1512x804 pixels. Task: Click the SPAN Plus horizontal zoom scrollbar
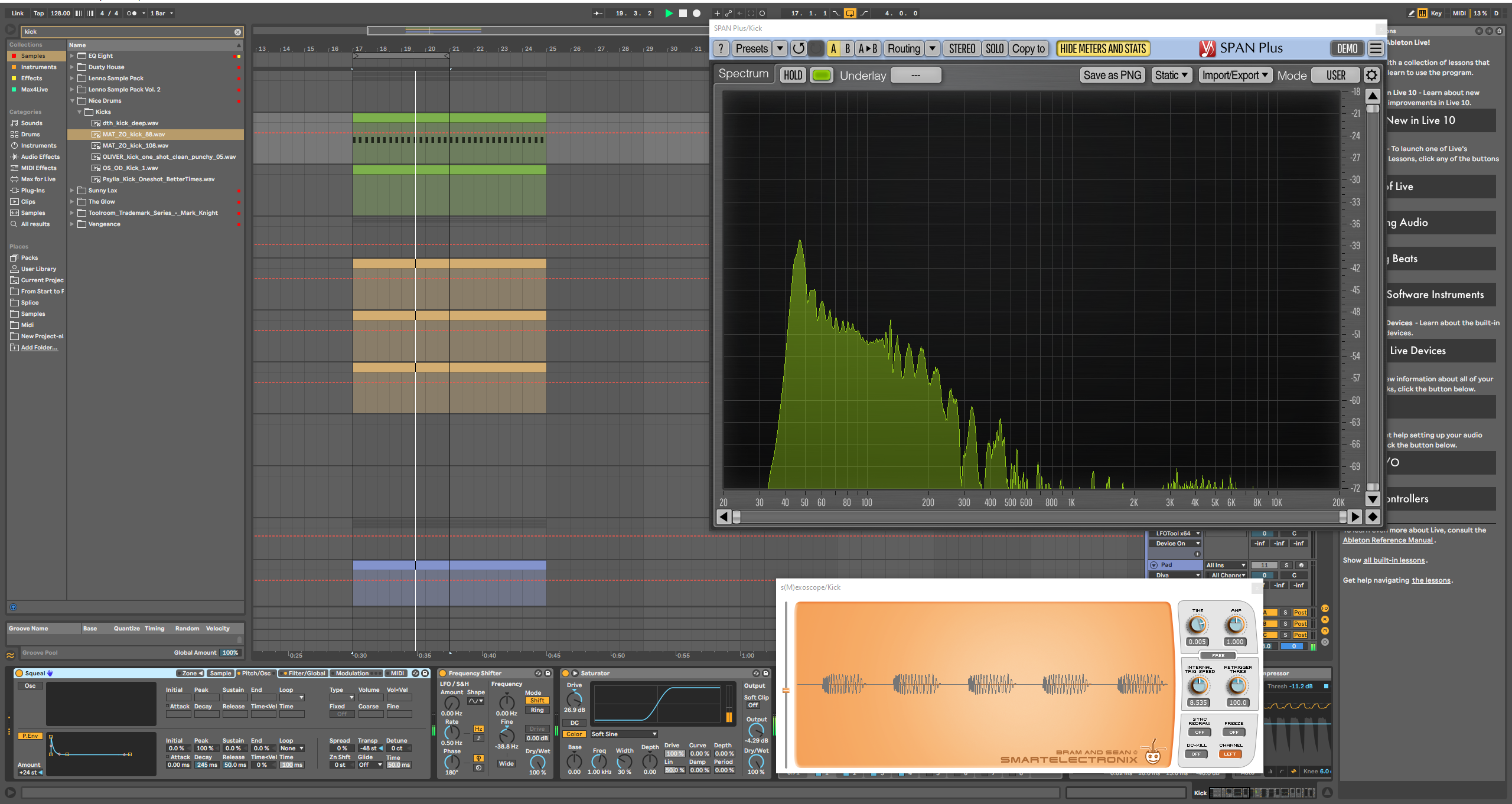[1039, 517]
